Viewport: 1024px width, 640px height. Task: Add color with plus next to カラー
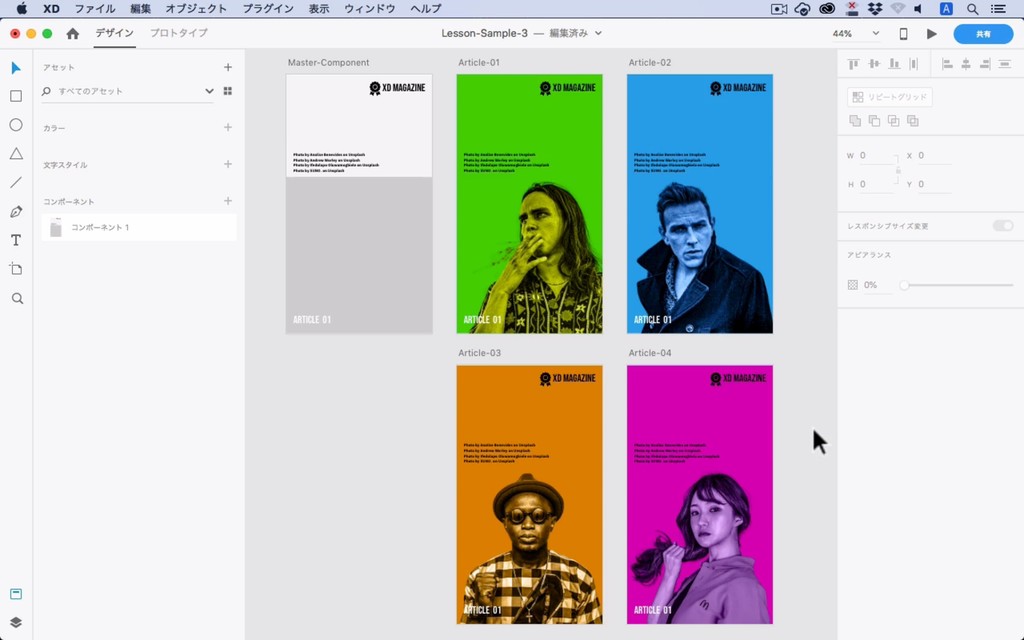point(228,127)
